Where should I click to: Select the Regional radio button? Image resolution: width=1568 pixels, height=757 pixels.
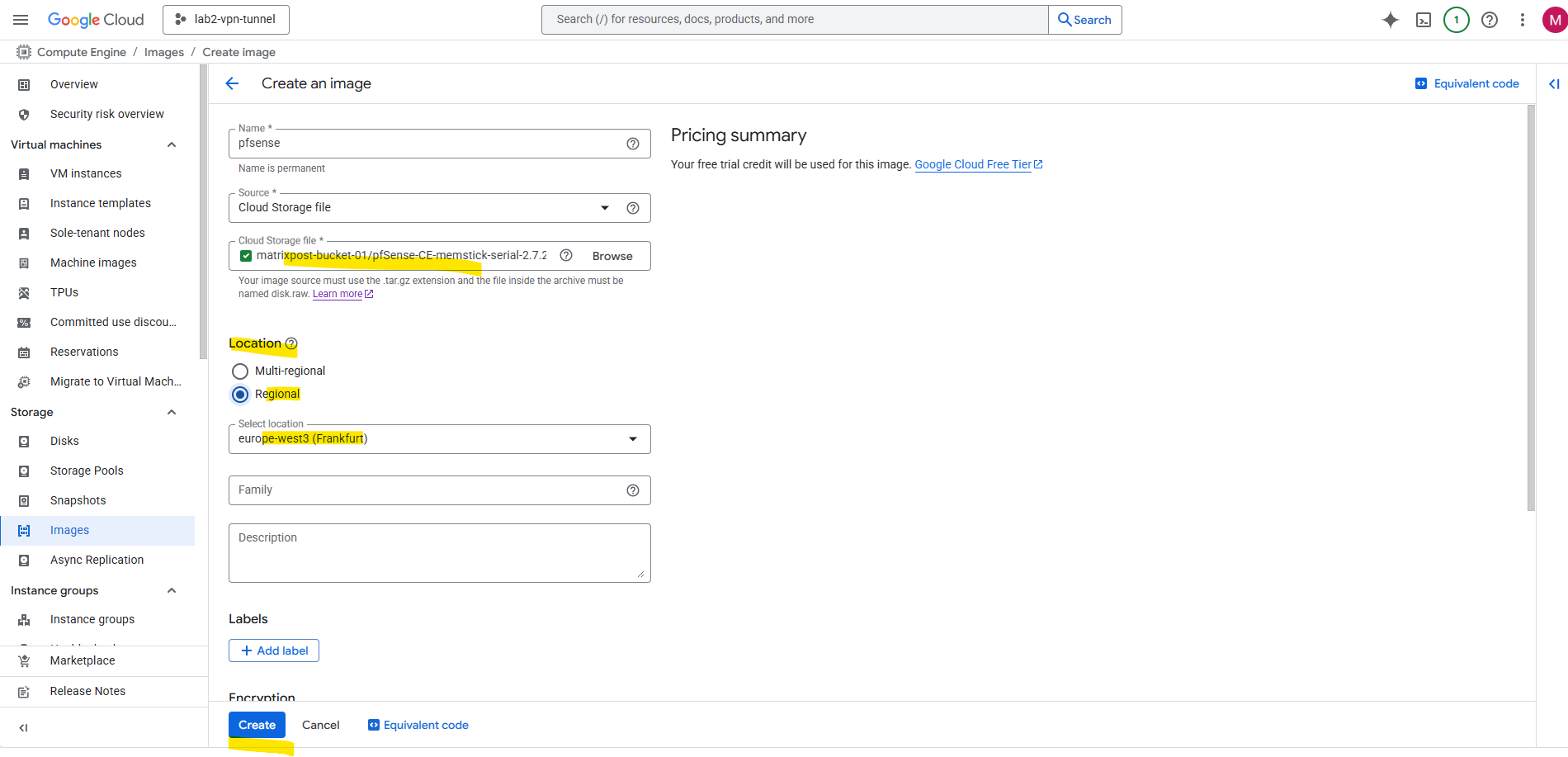click(x=240, y=395)
